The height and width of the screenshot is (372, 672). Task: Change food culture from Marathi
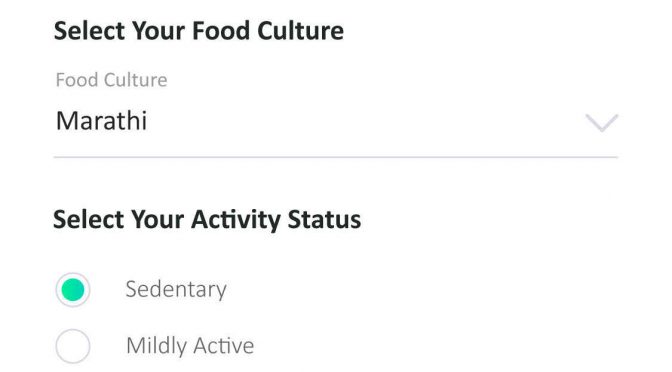[336, 121]
